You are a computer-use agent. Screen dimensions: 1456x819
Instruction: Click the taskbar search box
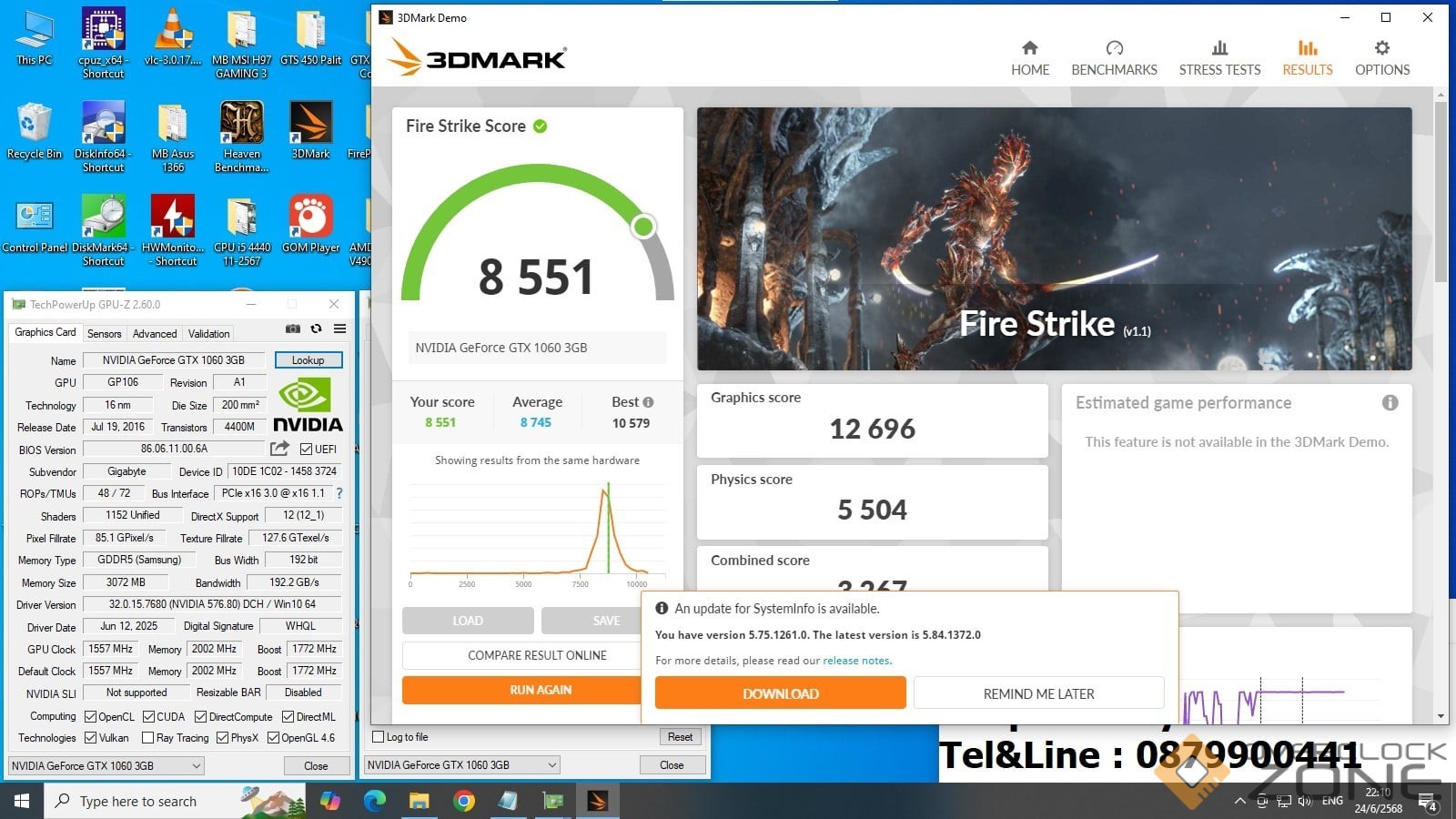coord(175,801)
